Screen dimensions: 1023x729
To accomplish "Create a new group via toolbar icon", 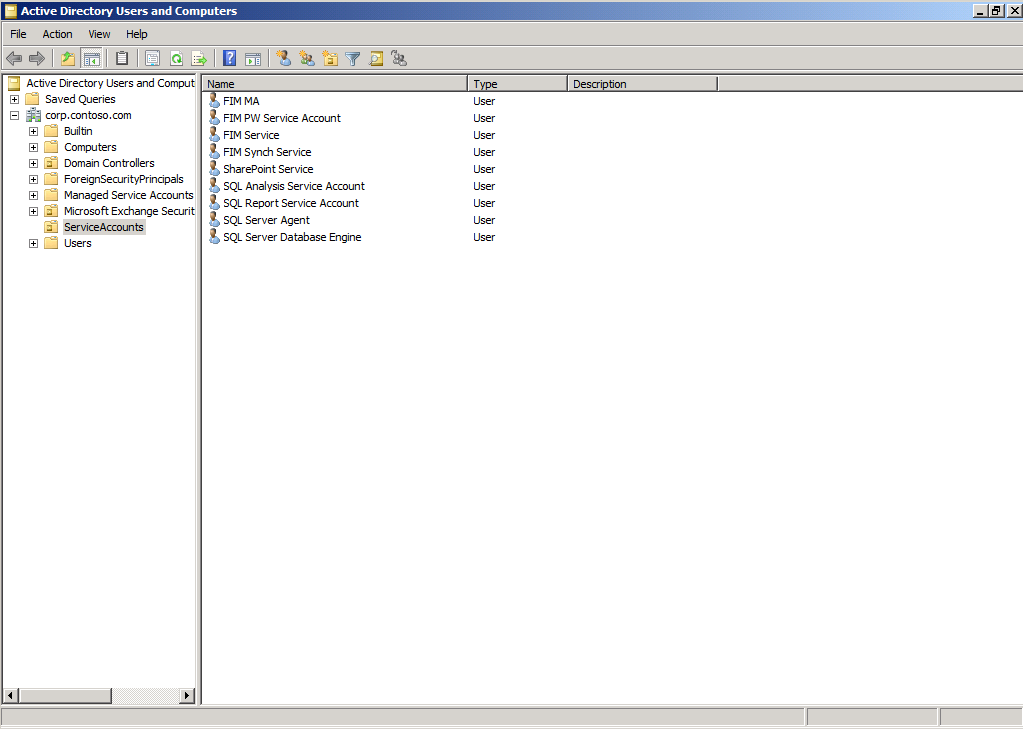I will [x=307, y=59].
